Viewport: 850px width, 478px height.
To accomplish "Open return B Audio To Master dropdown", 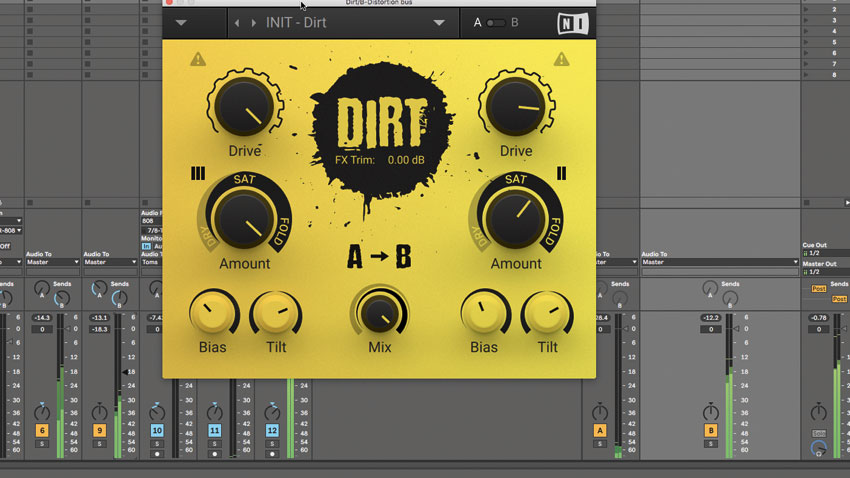I will pyautogui.click(x=720, y=262).
